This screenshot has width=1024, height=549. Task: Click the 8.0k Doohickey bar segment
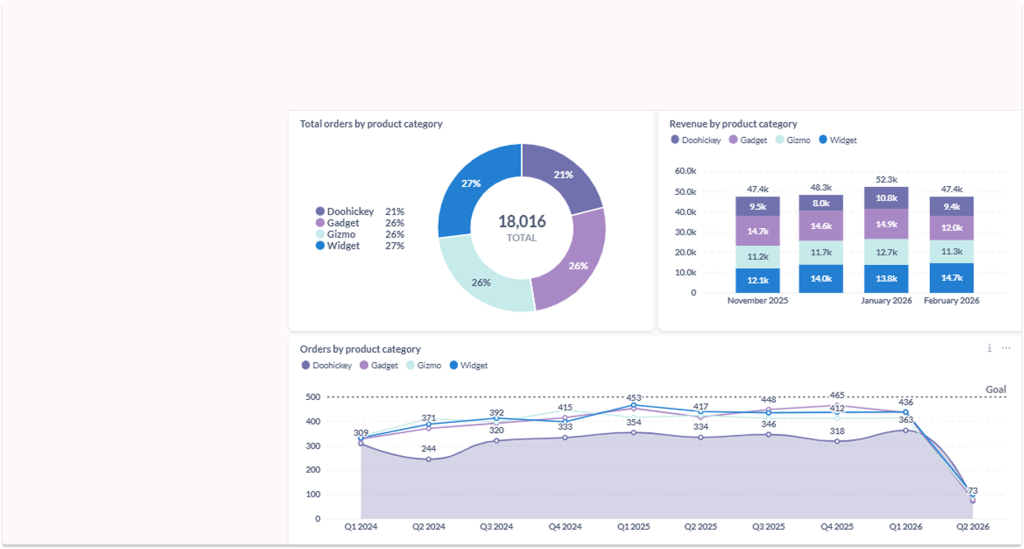click(x=821, y=203)
